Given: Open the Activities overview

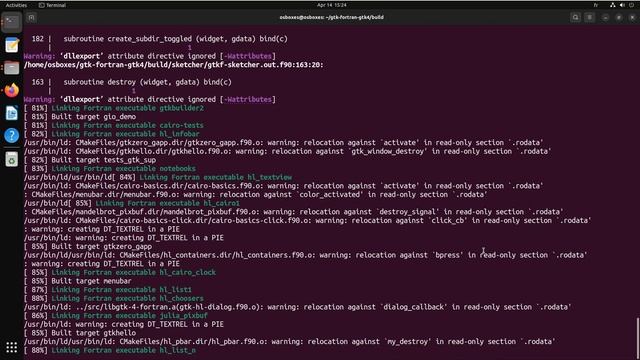Looking at the screenshot, I should tap(16, 5).
